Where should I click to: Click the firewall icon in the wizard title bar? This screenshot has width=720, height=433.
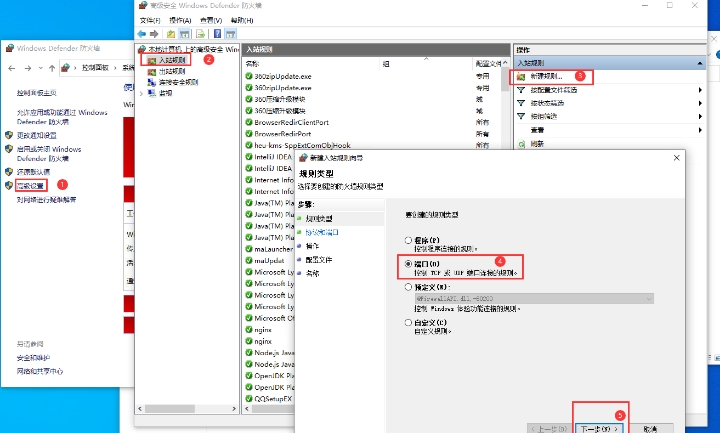(x=303, y=158)
